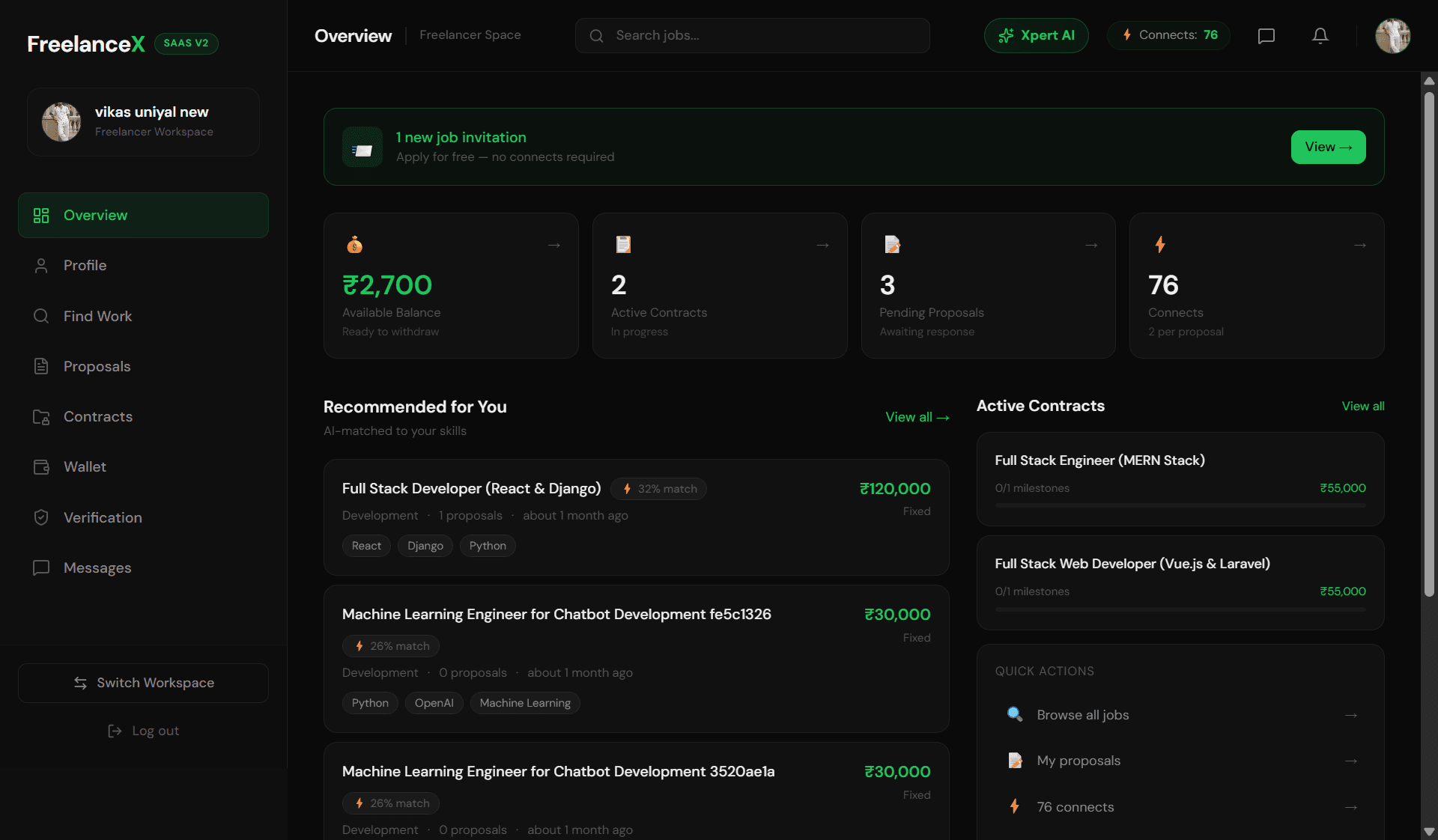Viewport: 1438px width, 840px height.
Task: Click the Verification shield icon
Action: (41, 517)
